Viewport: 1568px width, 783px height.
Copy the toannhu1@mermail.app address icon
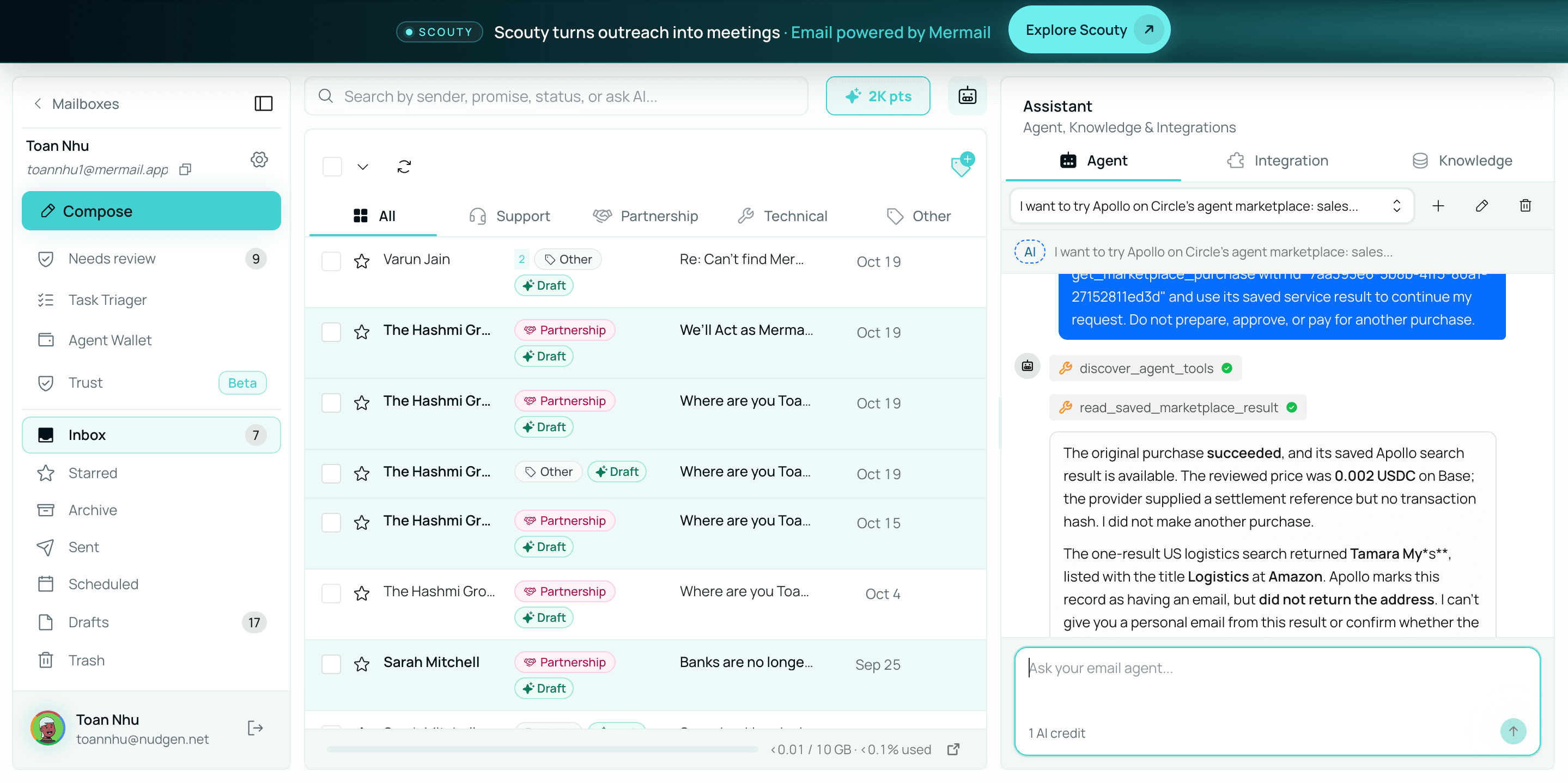185,170
